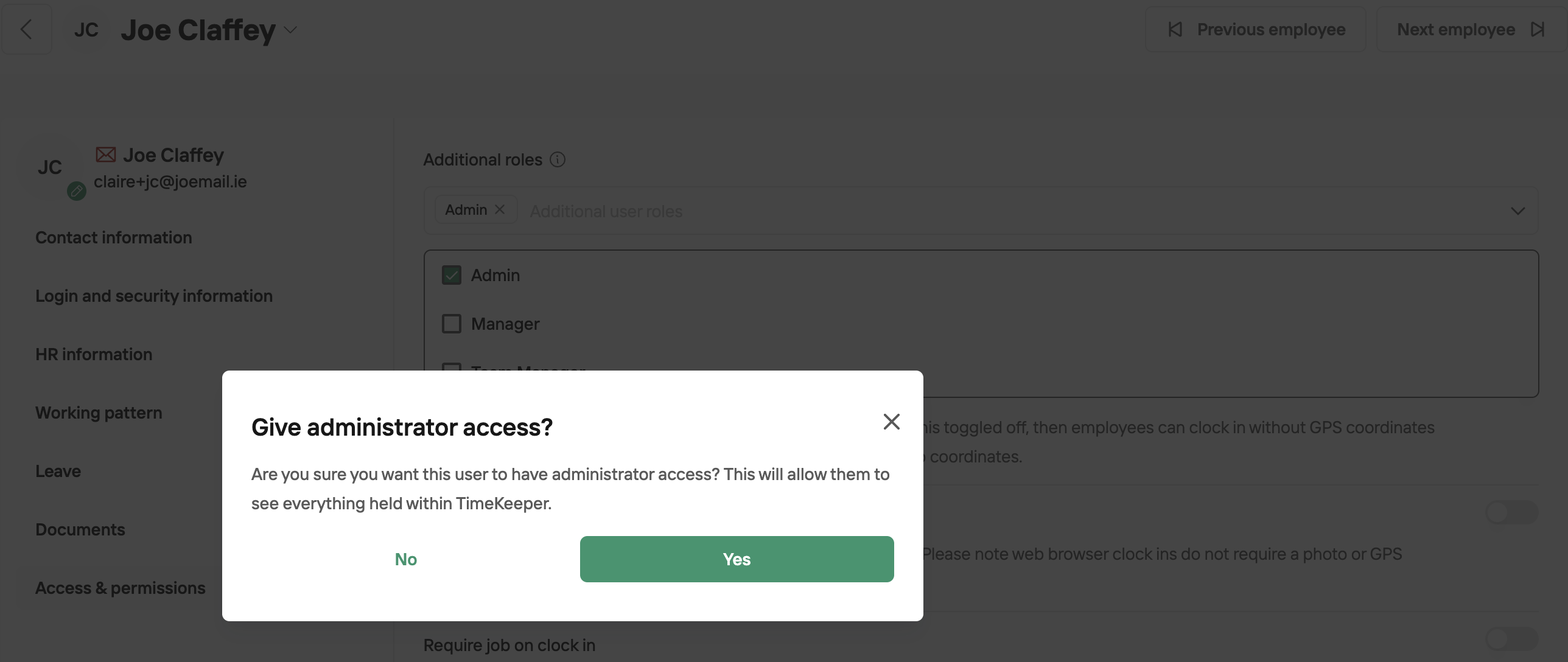
Task: Remove the Admin role tag
Action: (500, 209)
